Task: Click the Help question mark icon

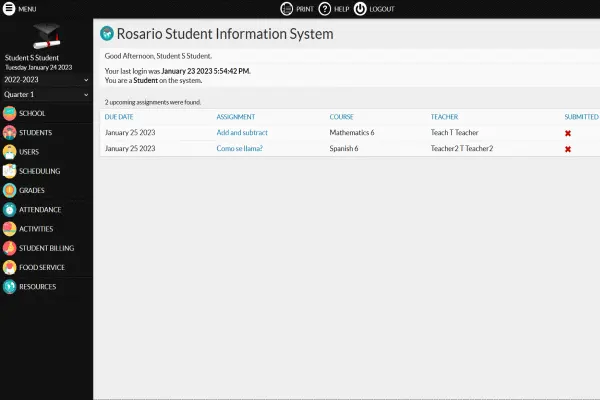Action: tap(325, 8)
